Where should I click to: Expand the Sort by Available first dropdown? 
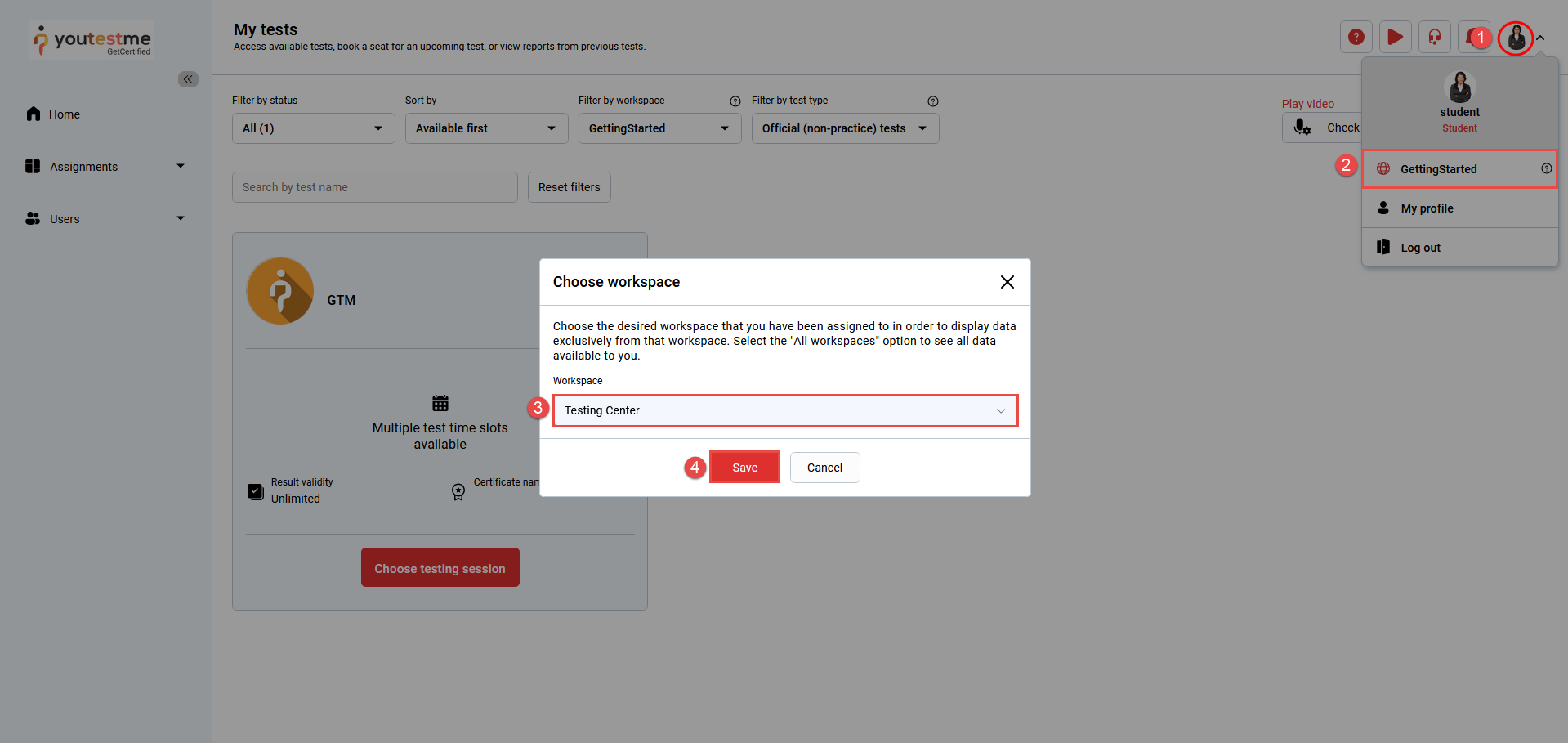pyautogui.click(x=486, y=128)
